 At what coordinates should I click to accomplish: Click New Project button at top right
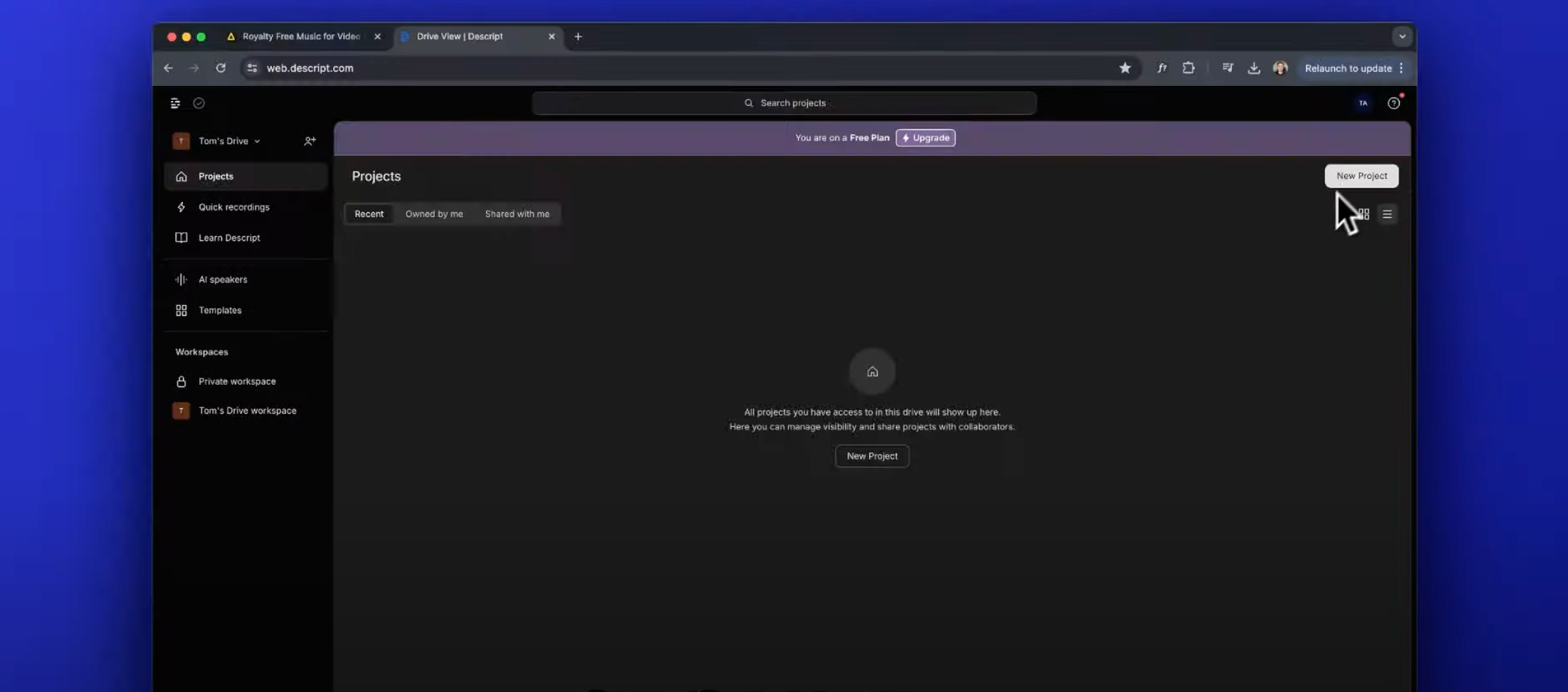(x=1362, y=176)
